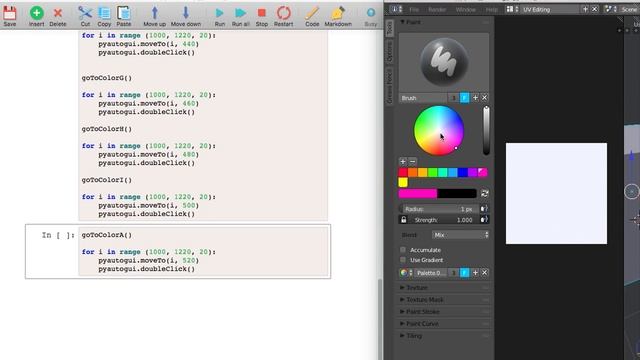Screen dimensions: 640x360
Task: Delete the UV Editing screen layout
Action: [595, 9]
